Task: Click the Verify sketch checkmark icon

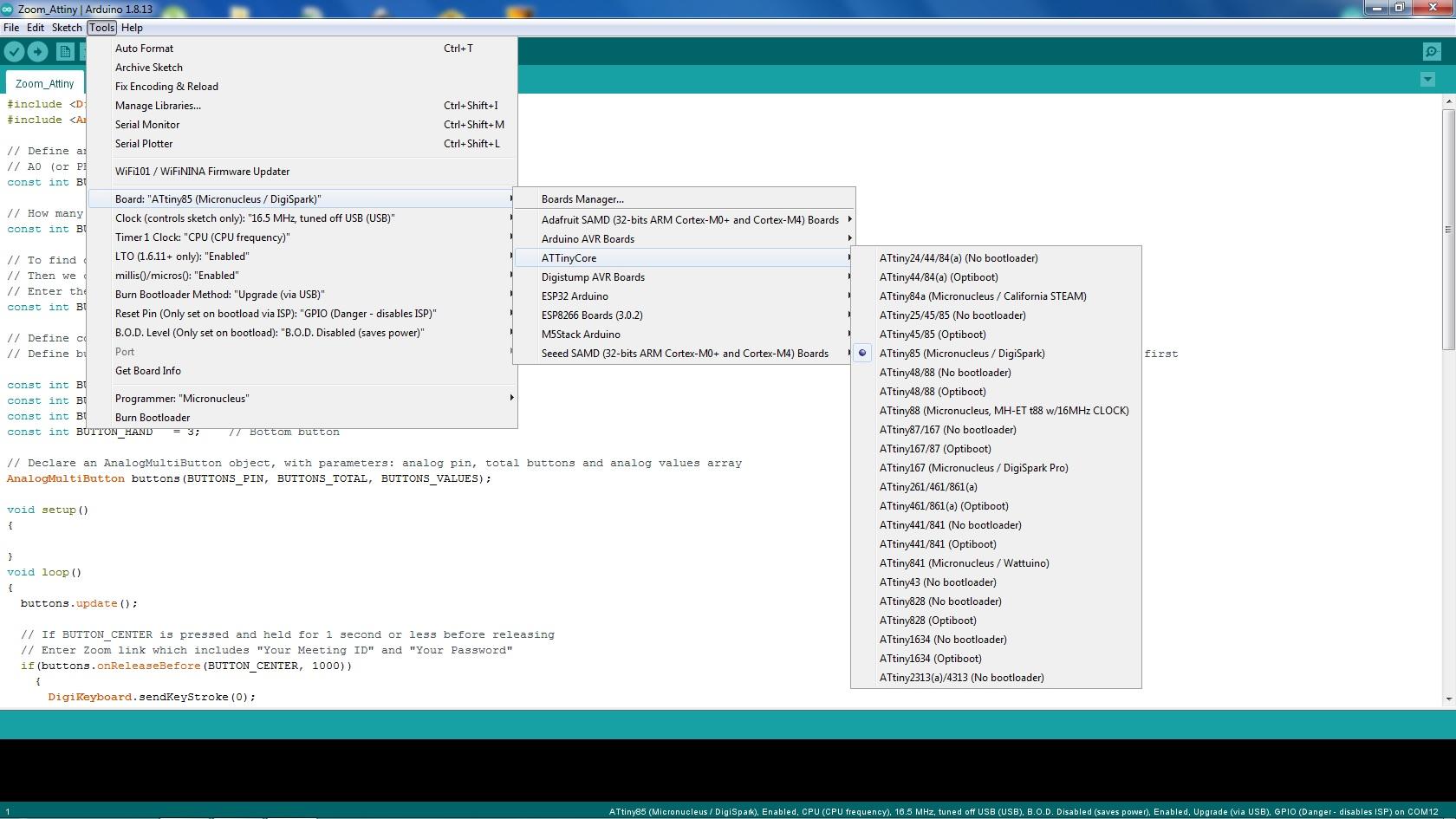Action: 14,52
